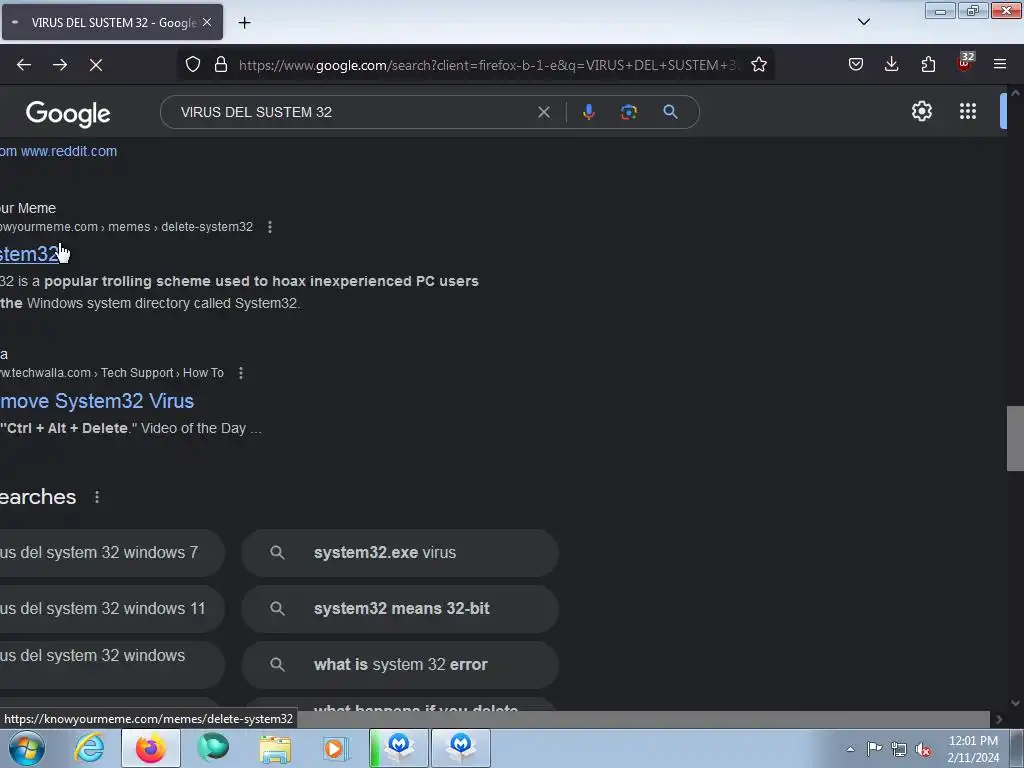Screen dimensions: 1024x768
Task: Click the vertical page scrollbar thumb
Action: tap(1015, 438)
